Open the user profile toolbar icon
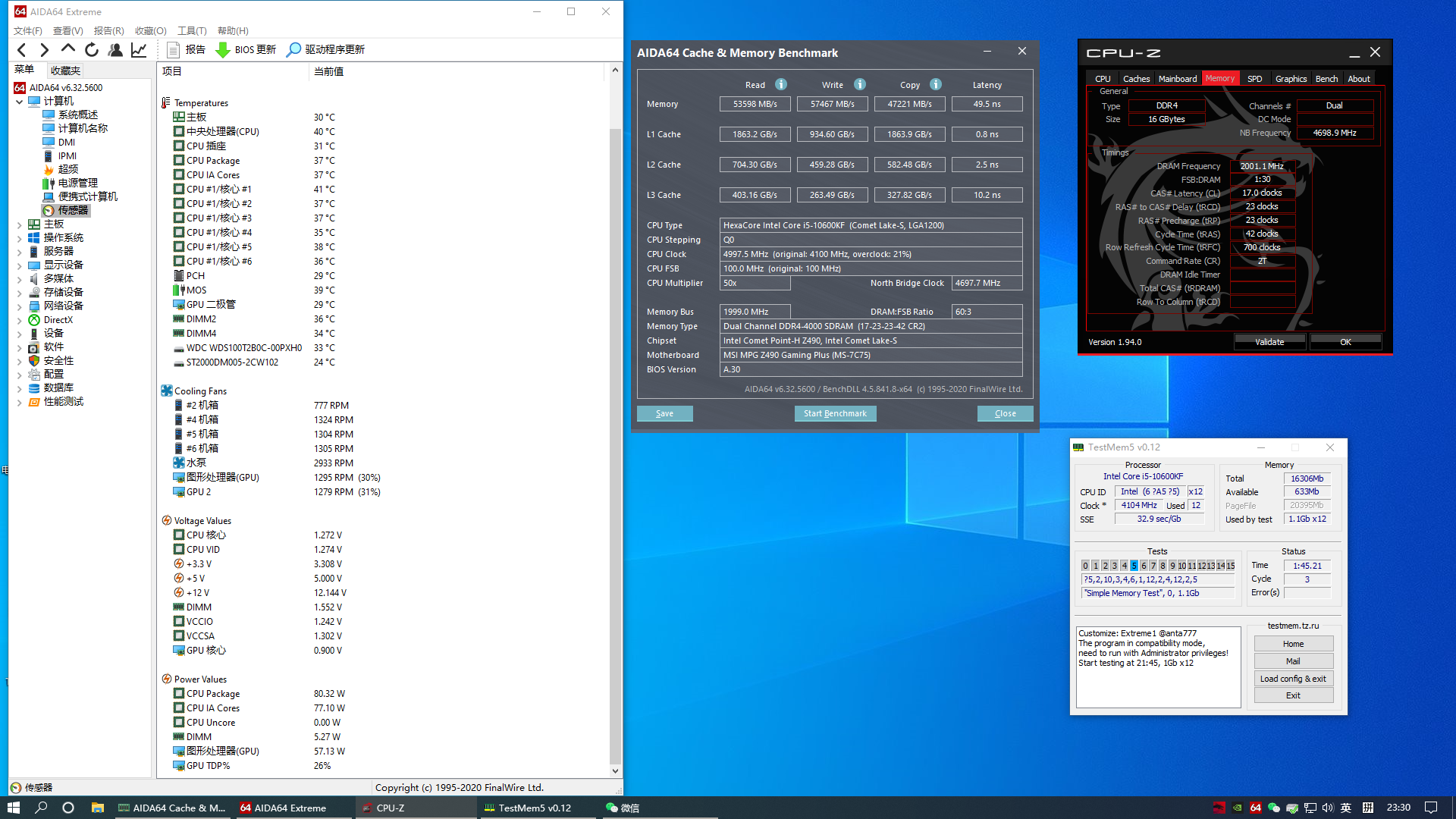Screen dimensions: 1456x819 point(115,50)
